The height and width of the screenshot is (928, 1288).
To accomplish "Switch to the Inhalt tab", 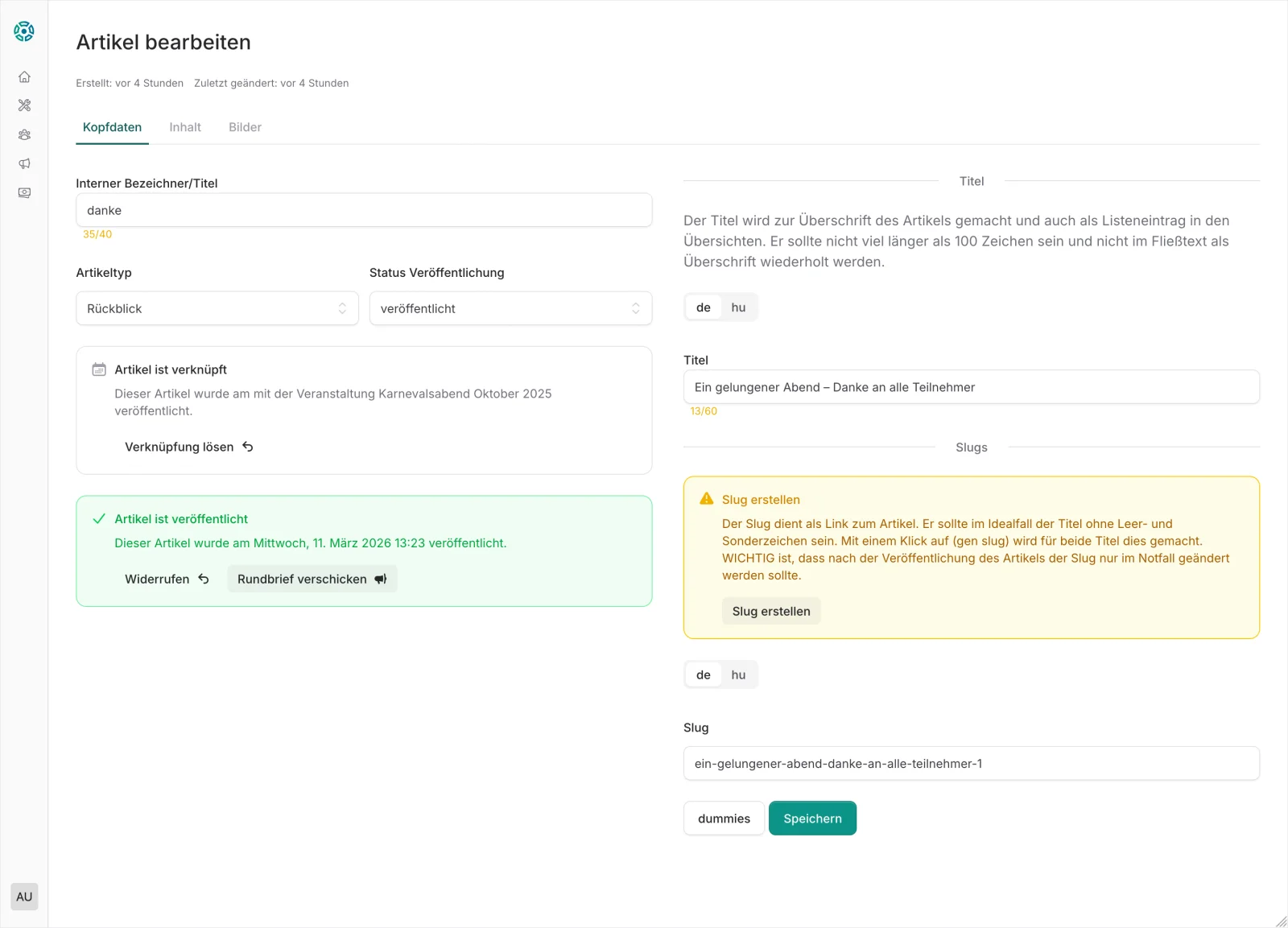I will [185, 127].
